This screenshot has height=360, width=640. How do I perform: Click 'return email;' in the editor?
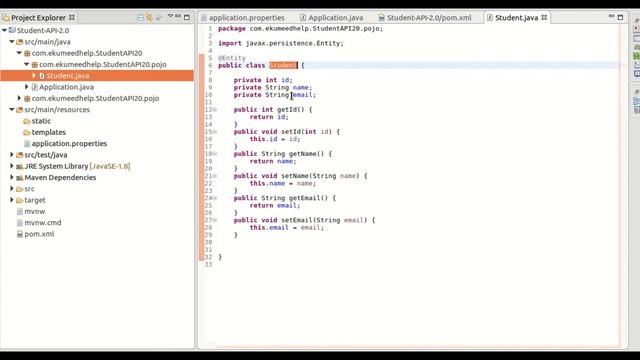coord(275,205)
